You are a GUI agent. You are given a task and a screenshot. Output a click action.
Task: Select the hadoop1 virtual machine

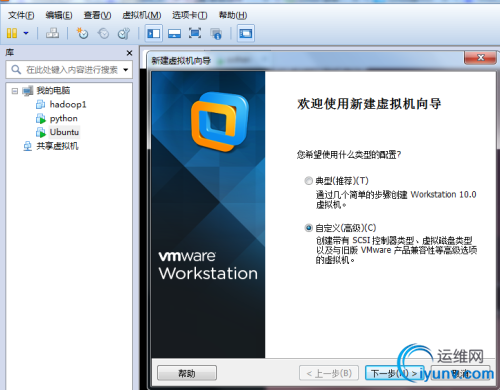pyautogui.click(x=68, y=105)
